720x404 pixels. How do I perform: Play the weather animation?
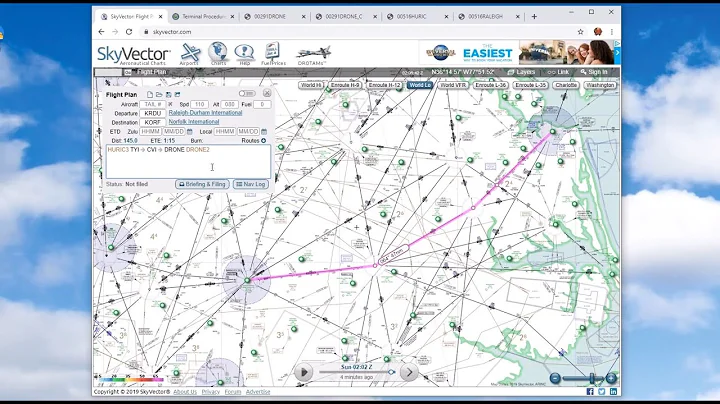click(x=303, y=372)
